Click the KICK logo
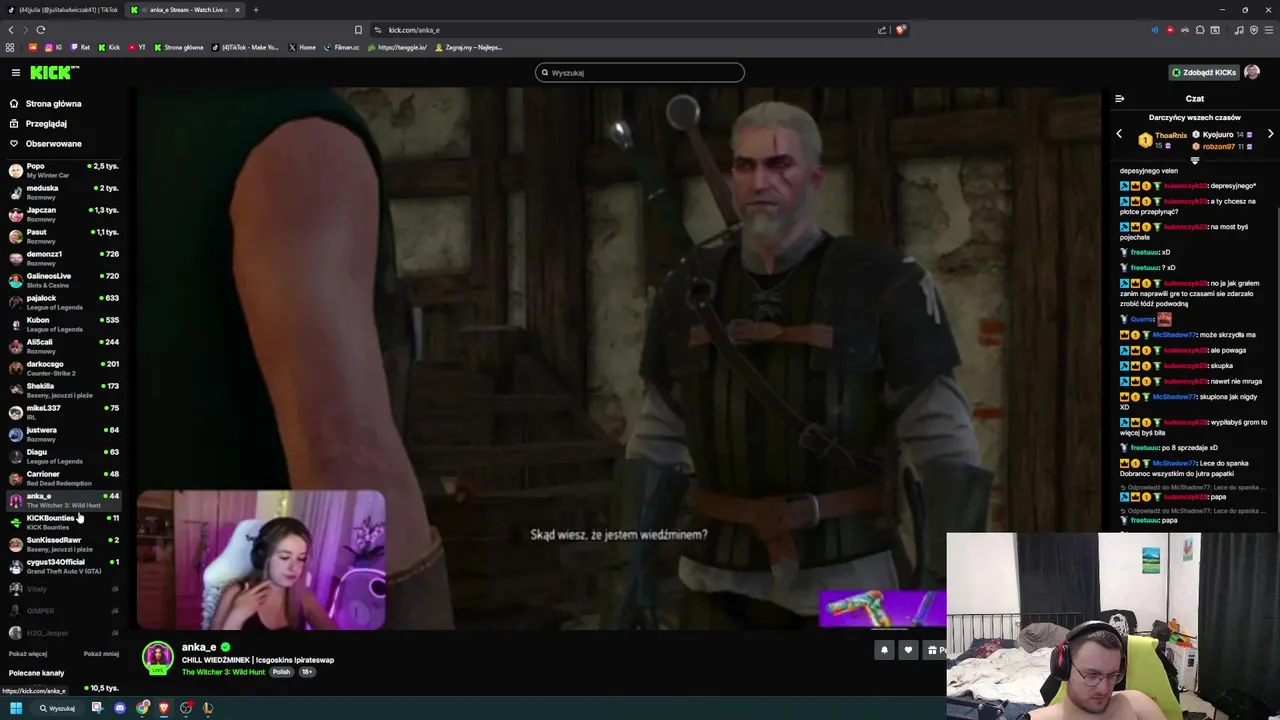 click(54, 72)
